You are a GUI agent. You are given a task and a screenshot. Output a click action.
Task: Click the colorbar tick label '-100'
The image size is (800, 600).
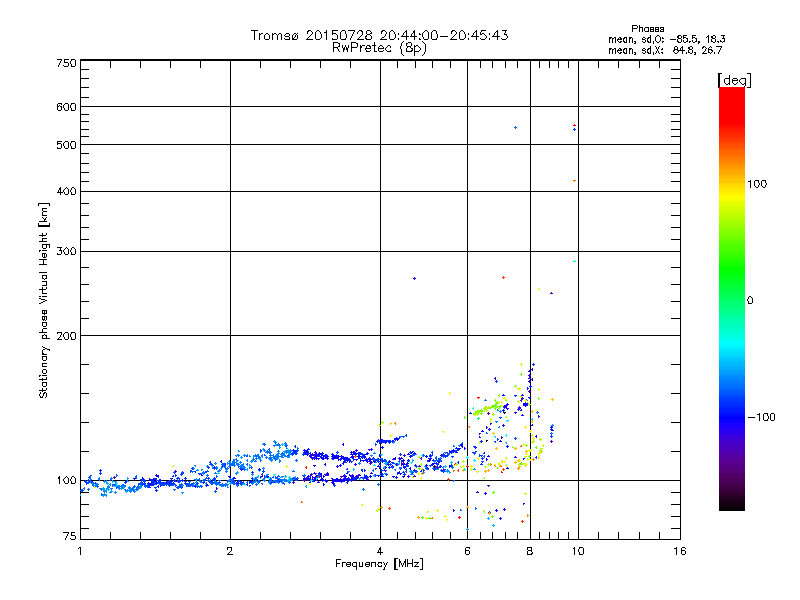(761, 417)
